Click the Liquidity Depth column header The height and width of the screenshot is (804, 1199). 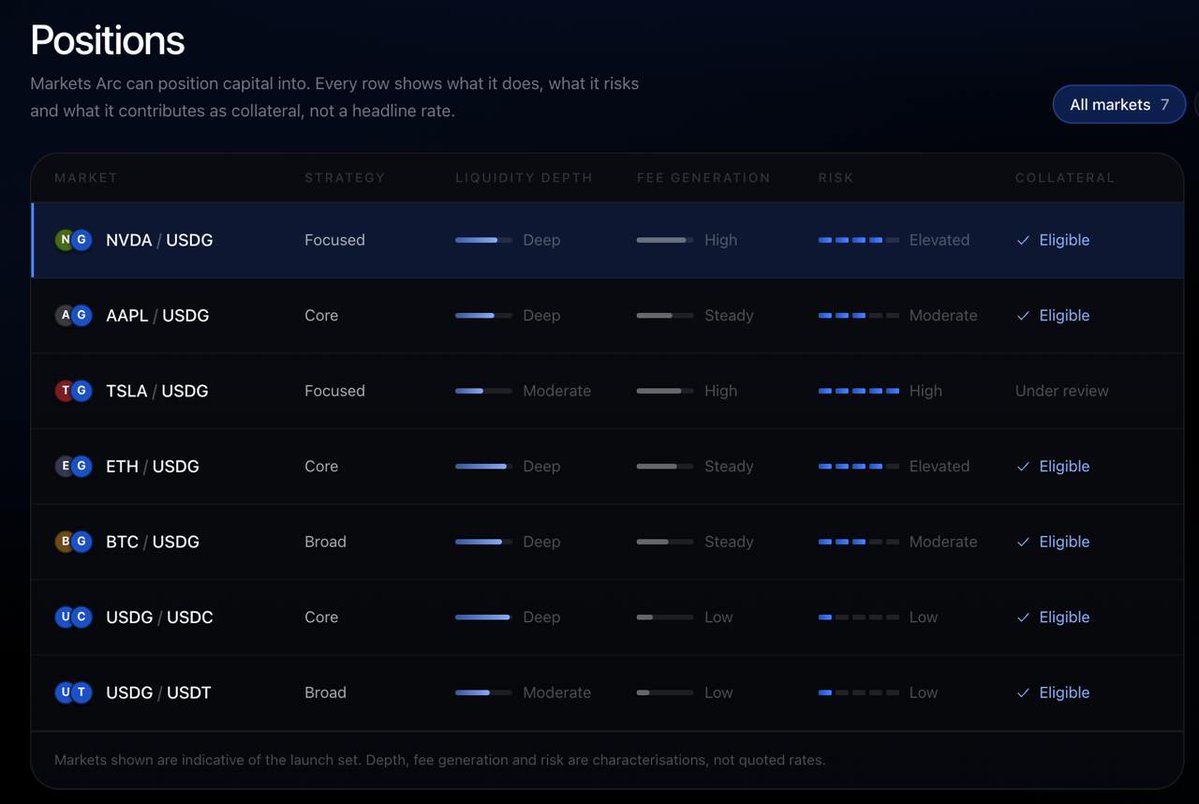(524, 177)
